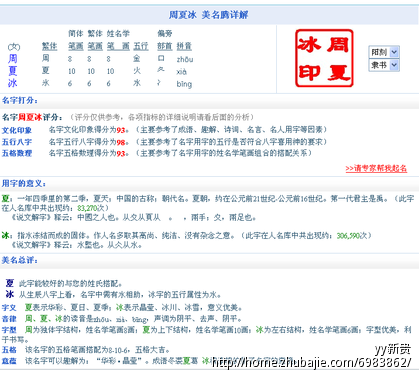
Task: Open the 五格数理 score link
Action: coord(17,153)
